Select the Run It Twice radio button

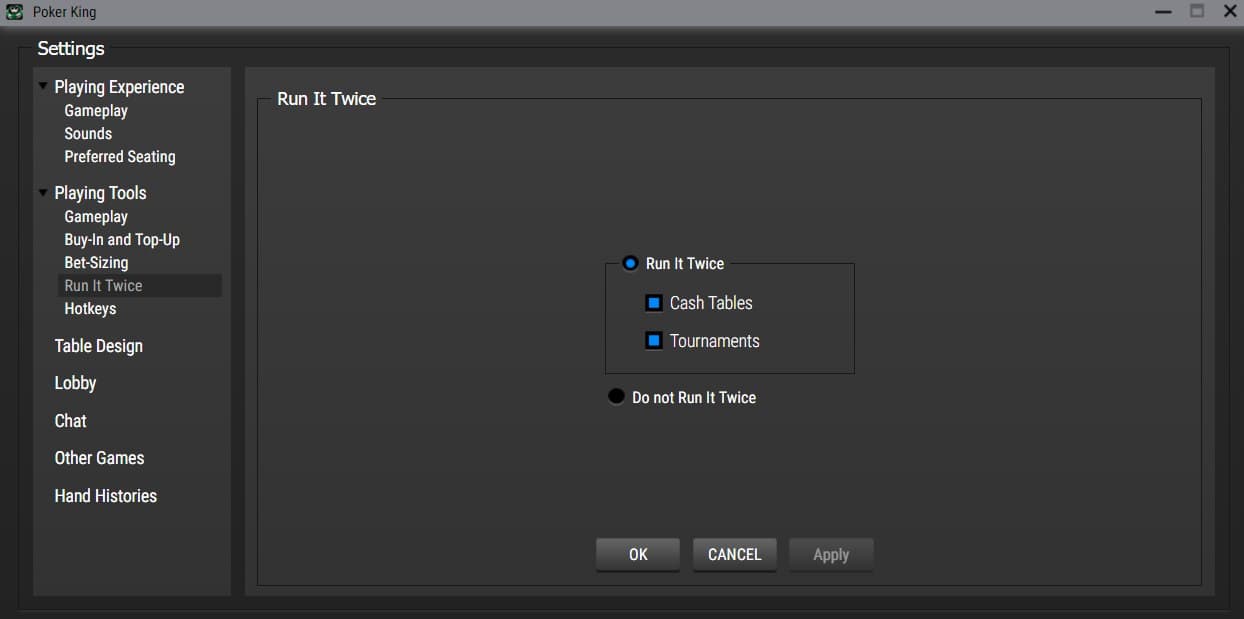tap(630, 263)
